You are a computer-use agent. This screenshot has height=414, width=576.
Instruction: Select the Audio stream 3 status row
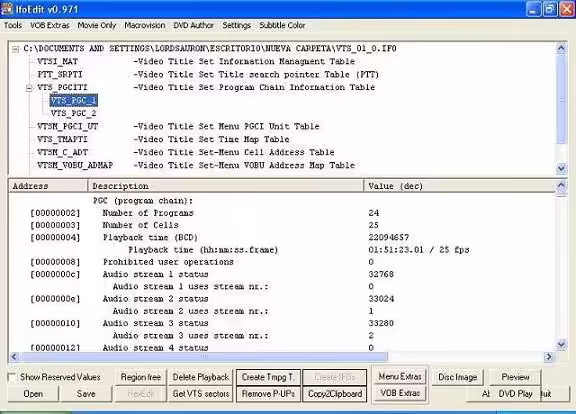[x=282, y=323]
